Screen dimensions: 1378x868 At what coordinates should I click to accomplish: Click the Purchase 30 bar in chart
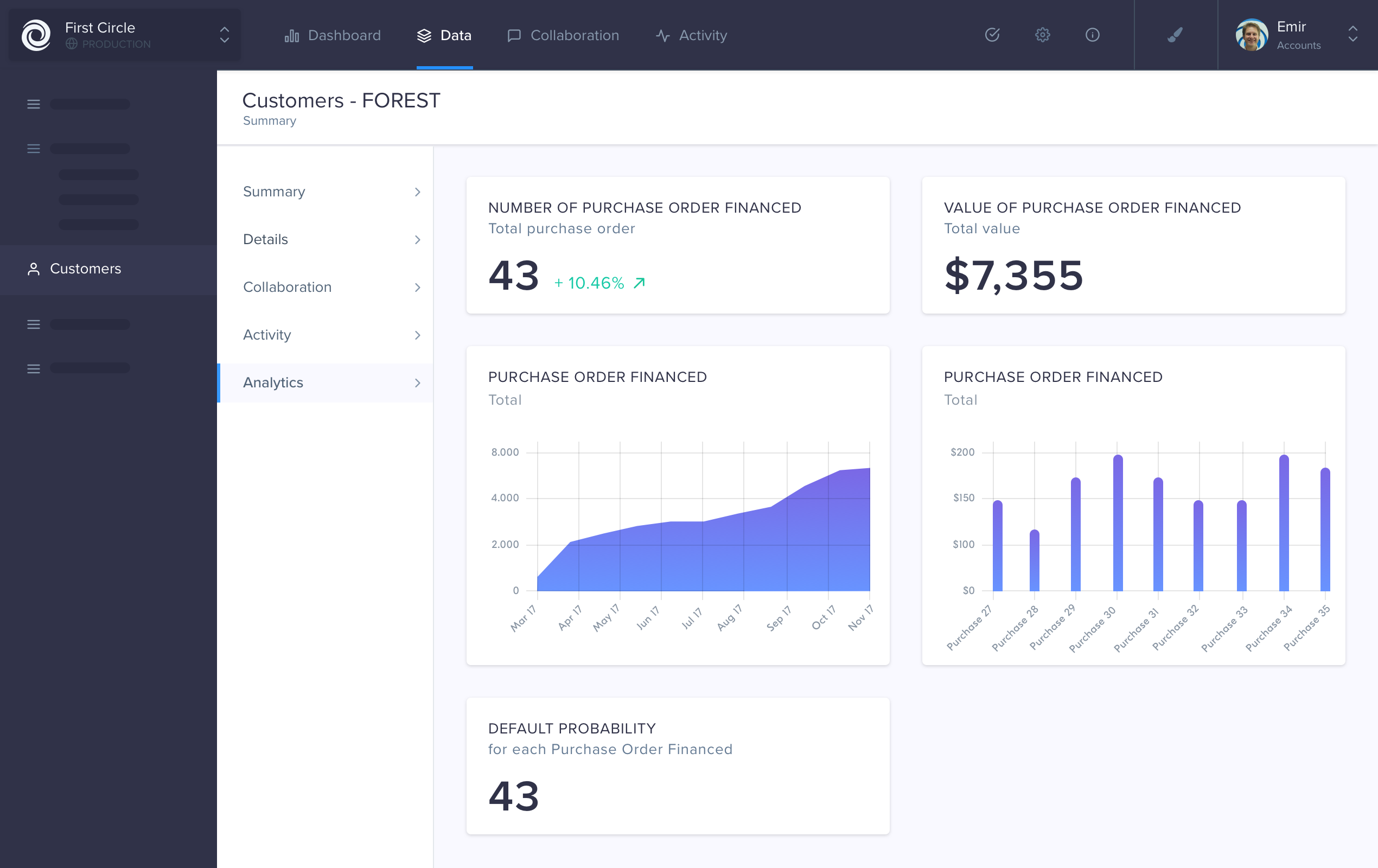pyautogui.click(x=1118, y=524)
